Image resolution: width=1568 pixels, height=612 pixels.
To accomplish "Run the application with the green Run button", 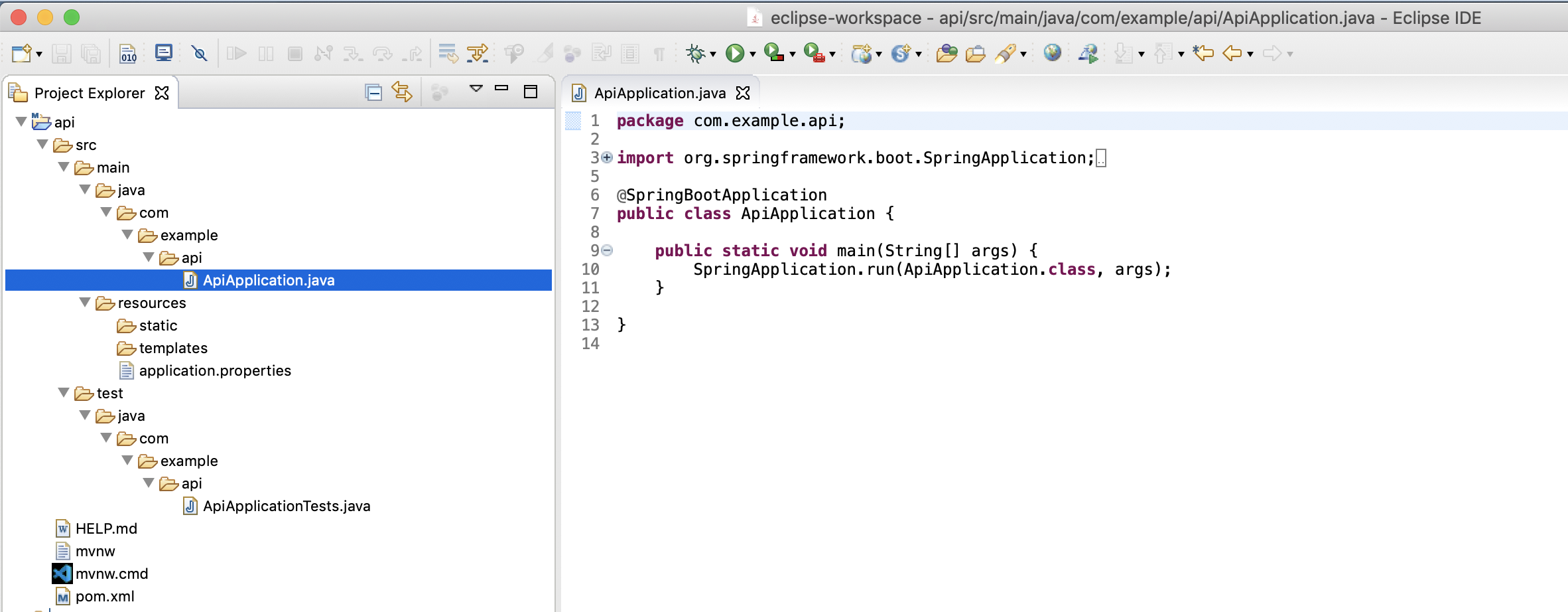I will [x=736, y=54].
